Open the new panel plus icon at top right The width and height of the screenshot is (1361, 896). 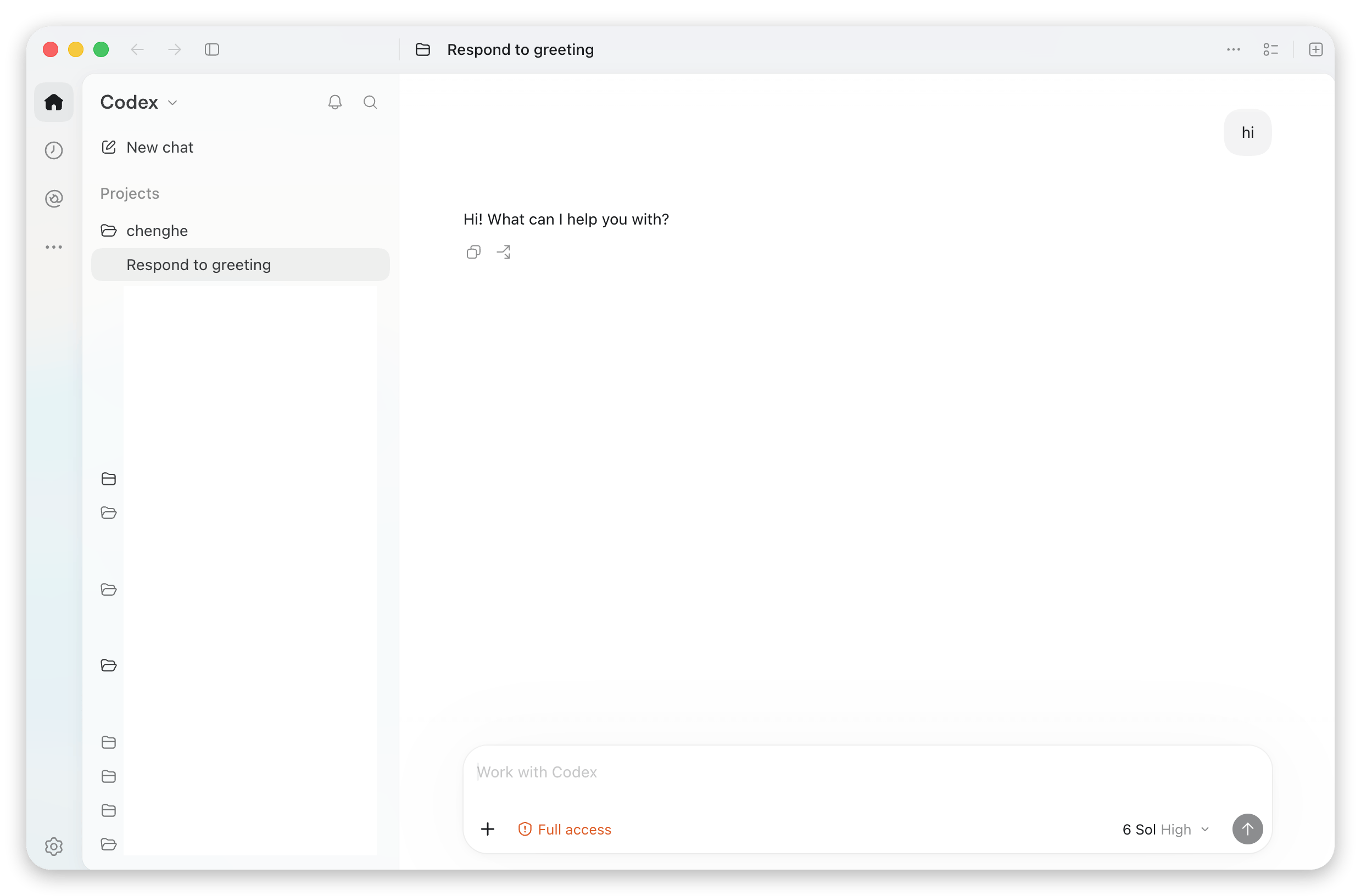1316,50
